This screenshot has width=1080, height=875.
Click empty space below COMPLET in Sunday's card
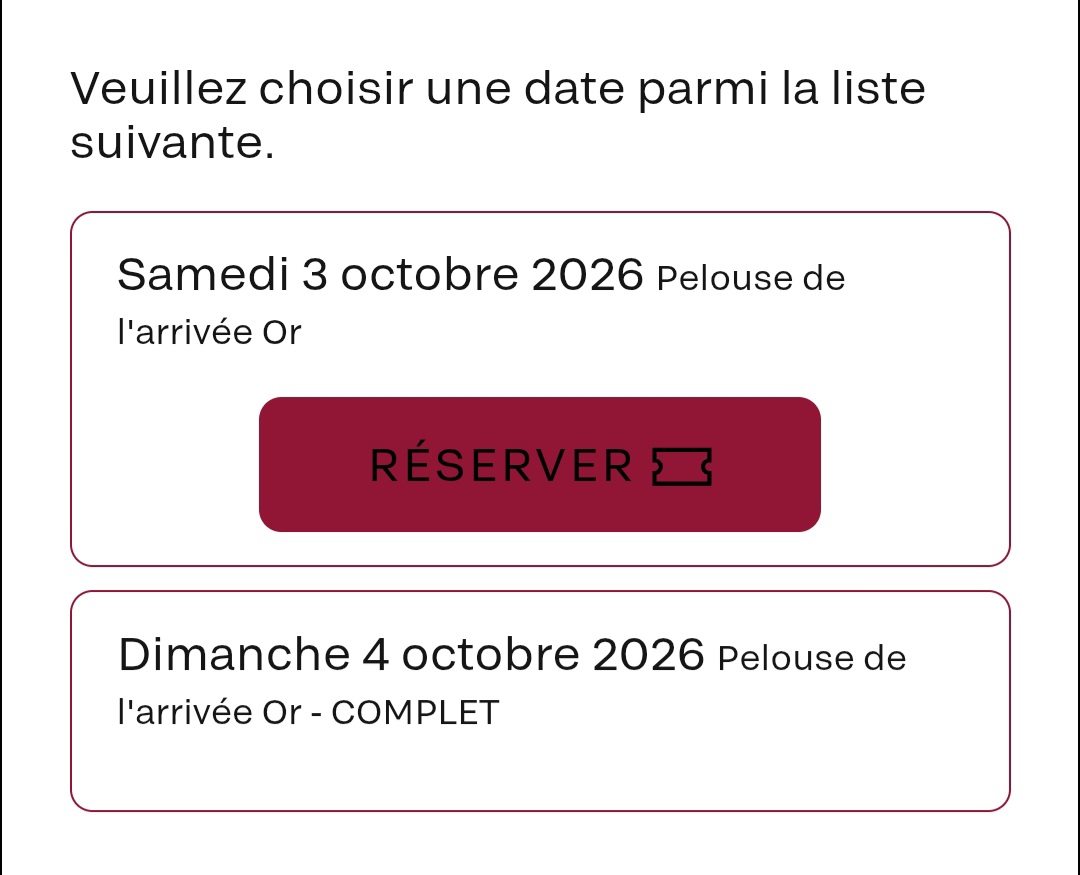pos(539,768)
